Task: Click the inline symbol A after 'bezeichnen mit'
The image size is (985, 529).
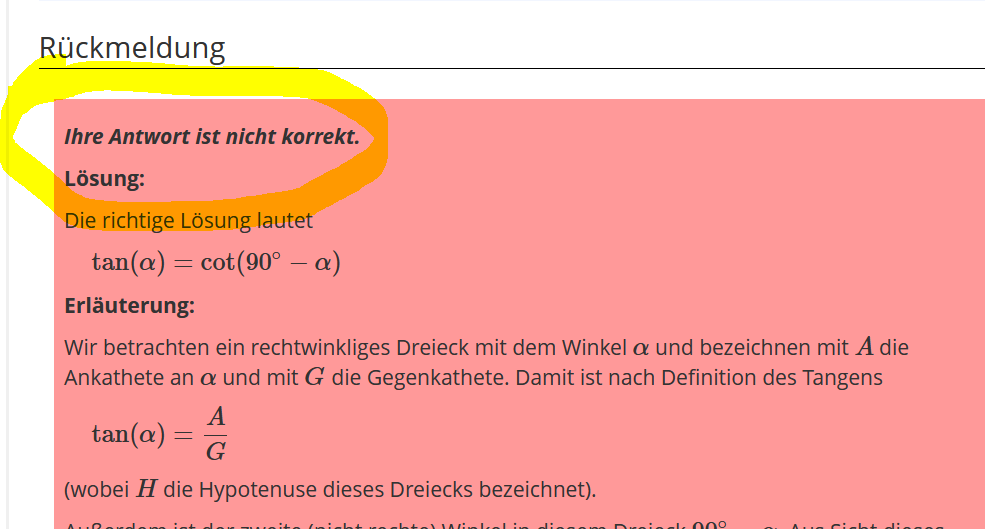Action: (x=865, y=348)
